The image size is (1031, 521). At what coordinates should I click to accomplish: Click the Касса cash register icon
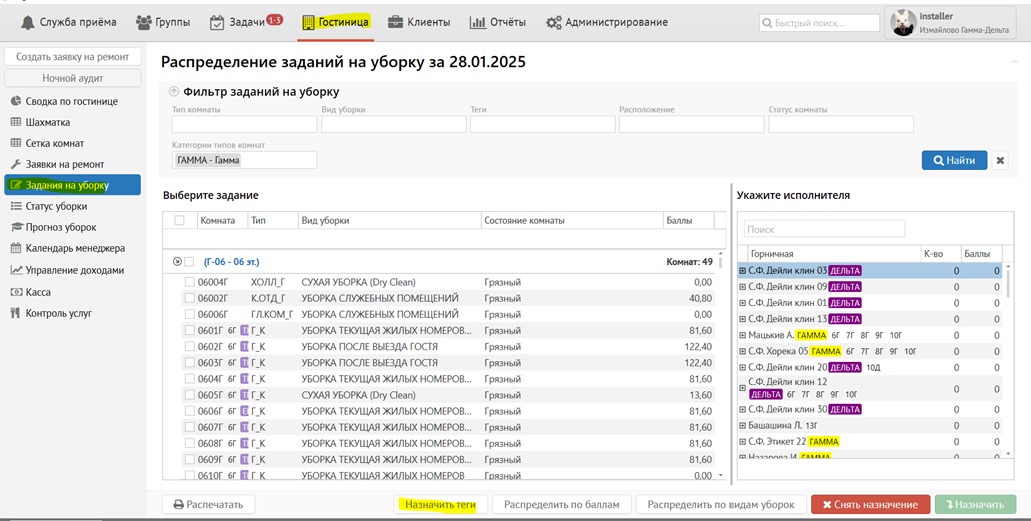point(16,292)
